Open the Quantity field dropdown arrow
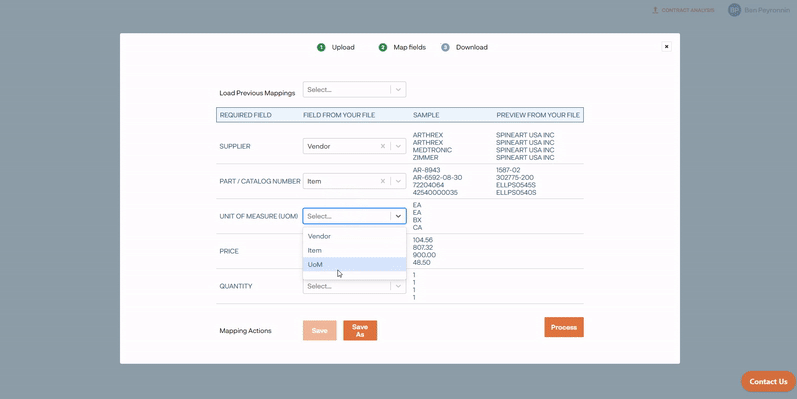 coord(398,287)
